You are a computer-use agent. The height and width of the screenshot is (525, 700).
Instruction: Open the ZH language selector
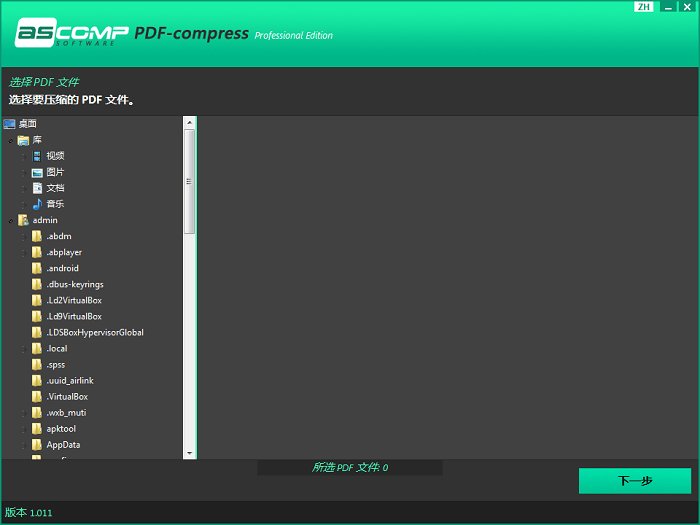643,7
